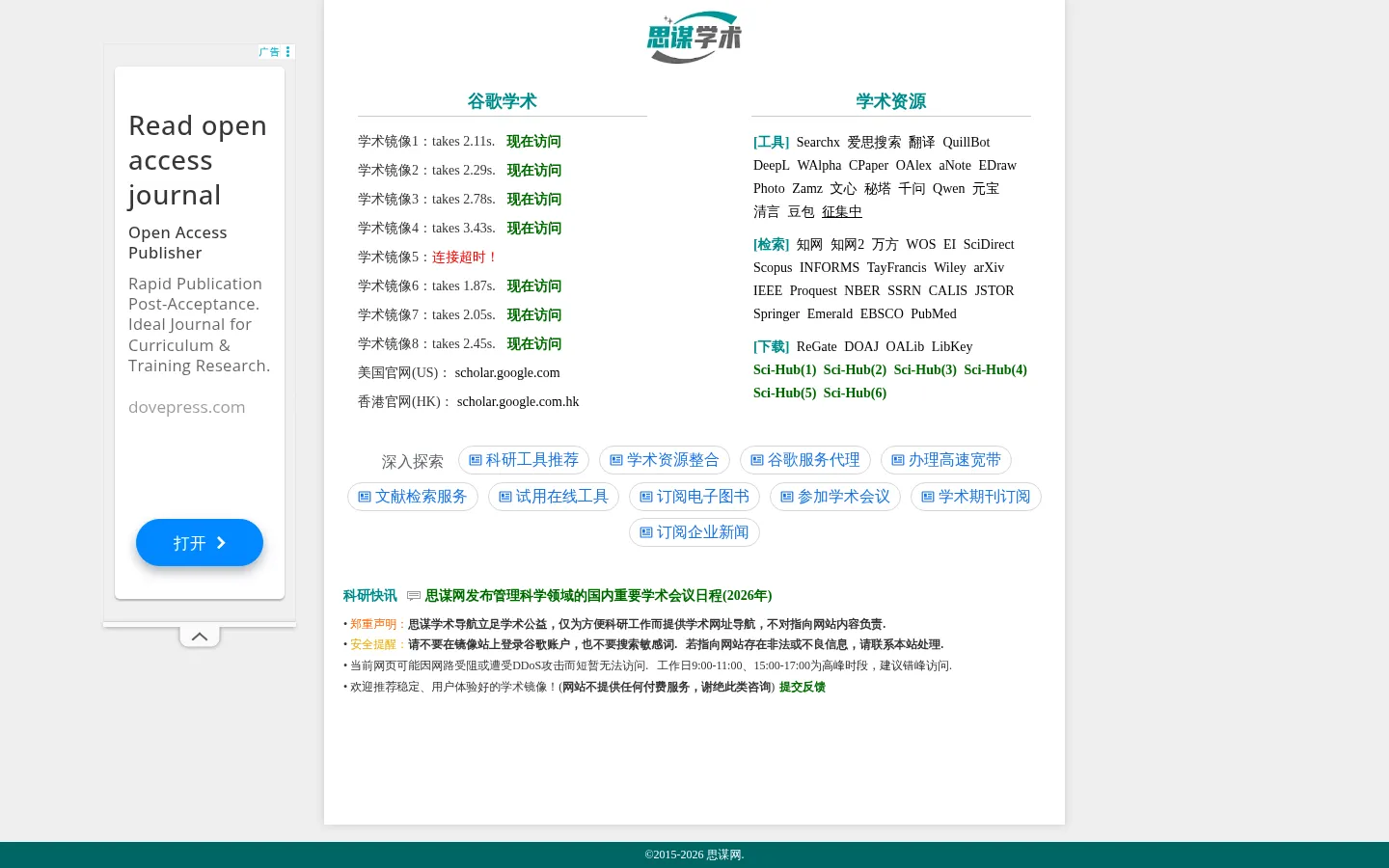Screen dimensions: 1389x868
Task: Open the LibKey download link
Action: (x=952, y=347)
